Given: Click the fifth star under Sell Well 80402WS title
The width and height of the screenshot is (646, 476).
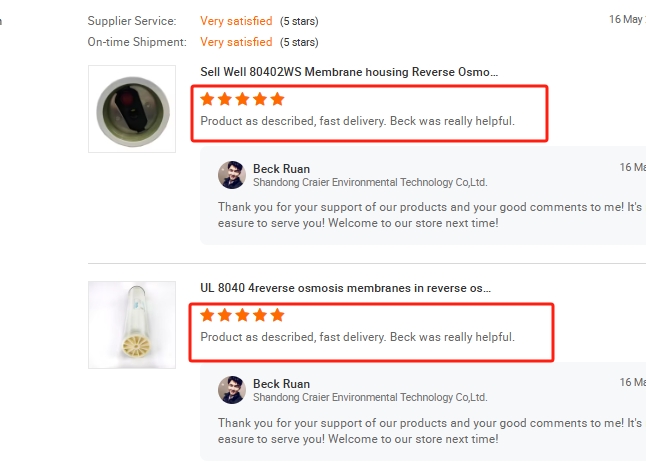Looking at the screenshot, I should tap(277, 99).
